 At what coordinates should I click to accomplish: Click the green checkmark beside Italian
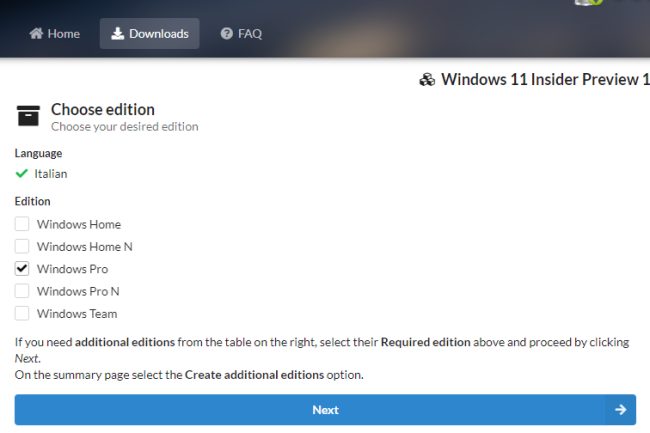click(22, 173)
